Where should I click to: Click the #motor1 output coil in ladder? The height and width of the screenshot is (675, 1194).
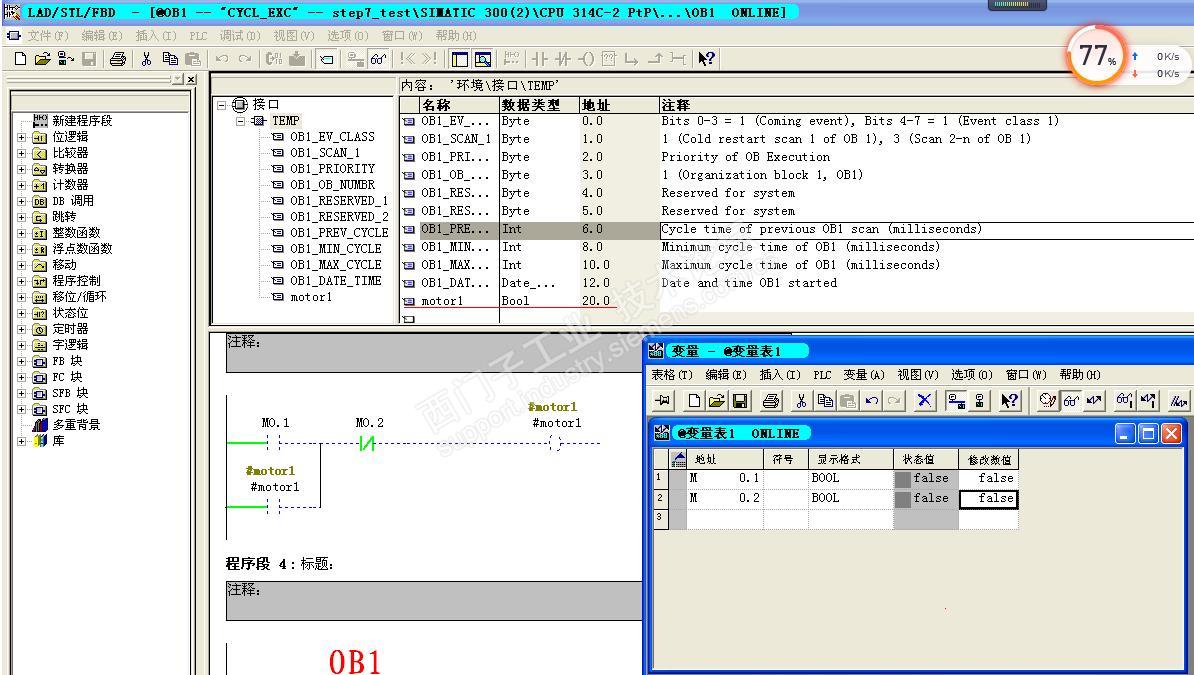point(557,443)
